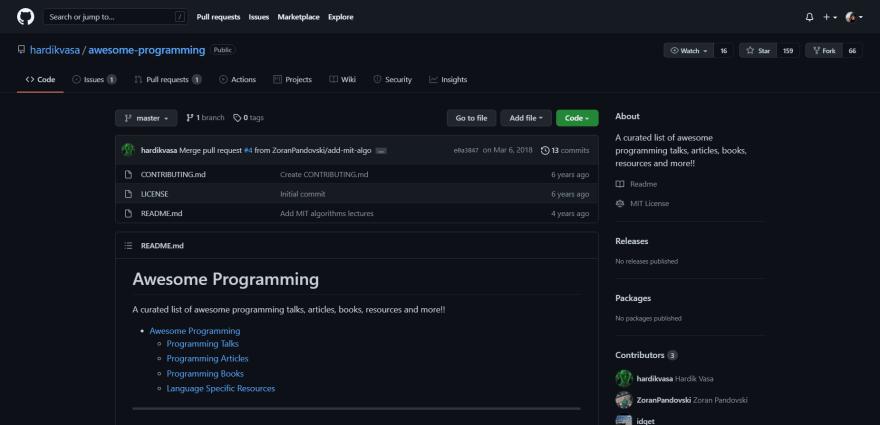The image size is (880, 425).
Task: Expand the Add file dropdown
Action: pyautogui.click(x=526, y=118)
